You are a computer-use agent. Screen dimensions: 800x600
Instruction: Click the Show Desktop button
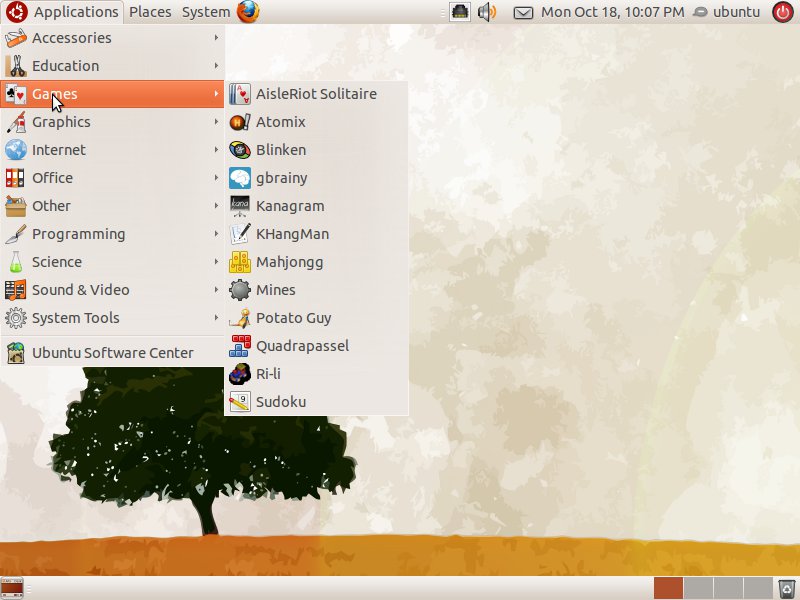(12, 588)
